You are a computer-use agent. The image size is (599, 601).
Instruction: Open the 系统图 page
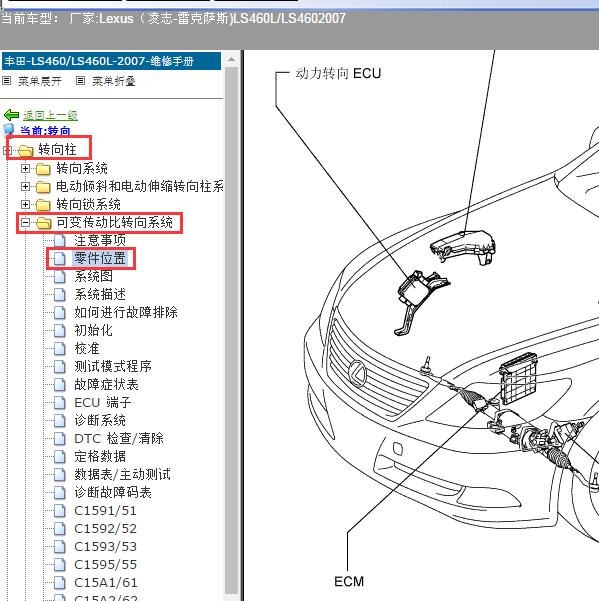94,276
